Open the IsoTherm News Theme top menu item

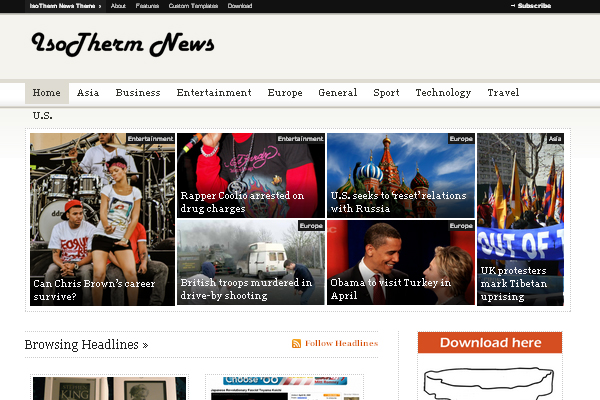[65, 6]
